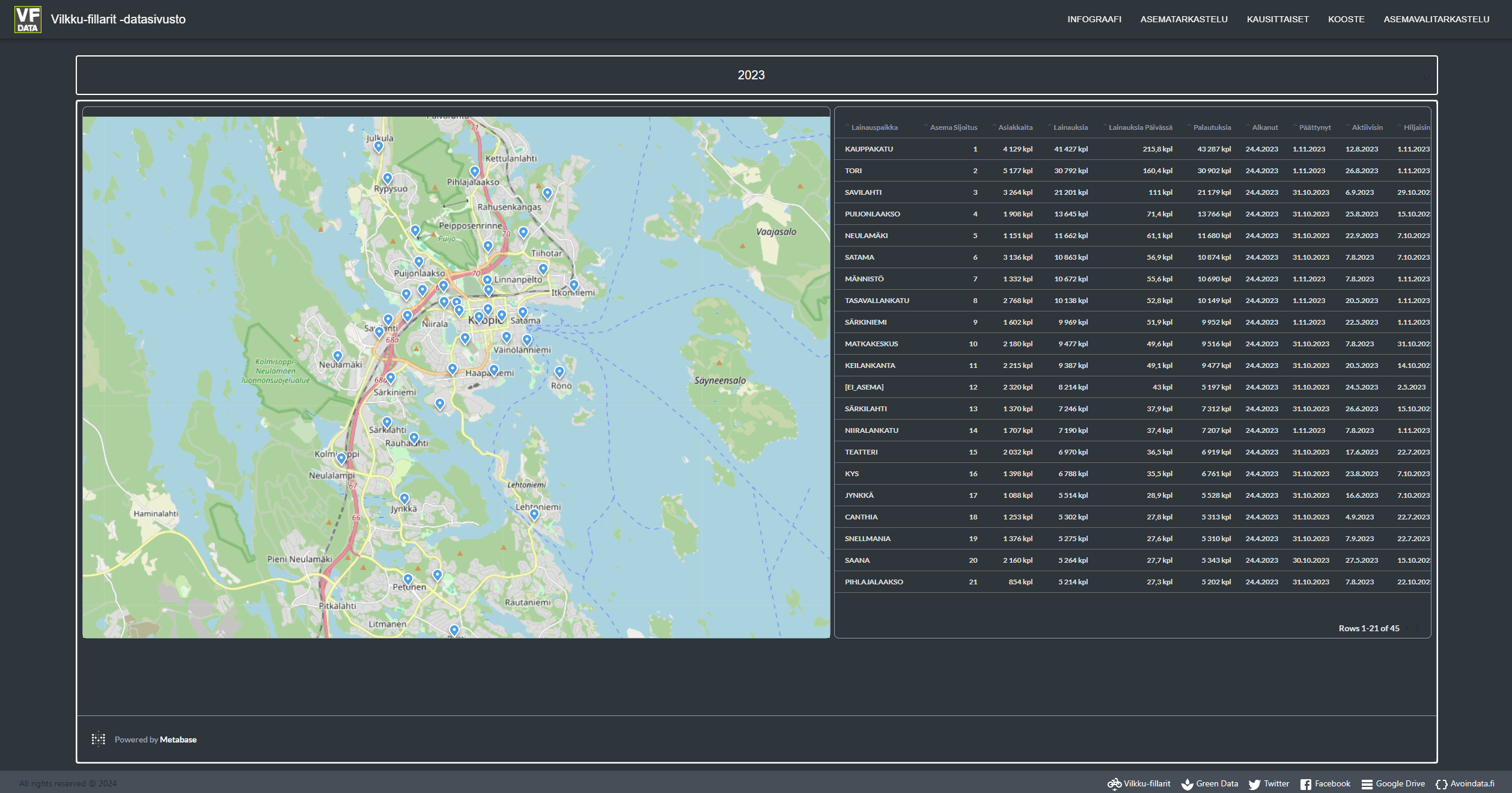Click the MÄNNISTÖ station name
Image resolution: width=1512 pixels, height=793 pixels.
click(864, 279)
